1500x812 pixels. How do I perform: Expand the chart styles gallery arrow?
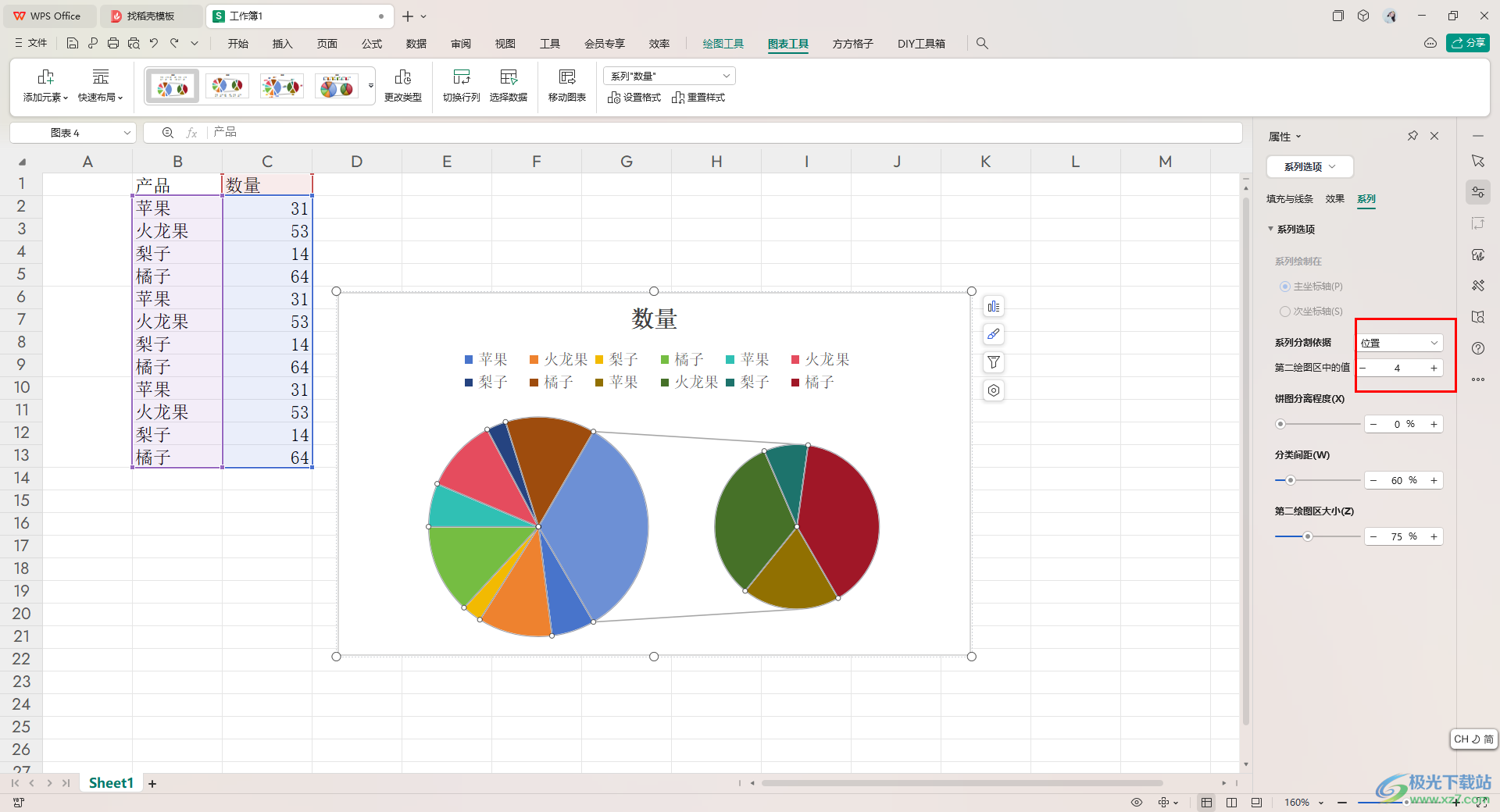371,86
